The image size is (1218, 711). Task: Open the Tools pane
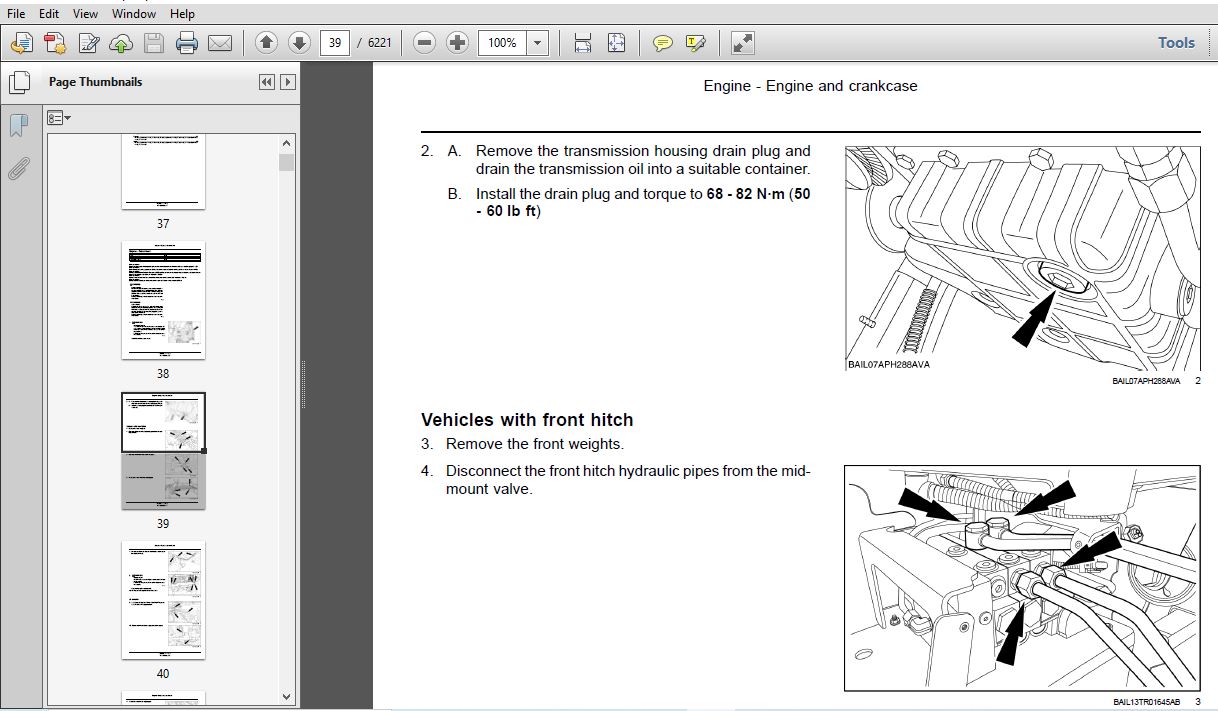pos(1176,43)
